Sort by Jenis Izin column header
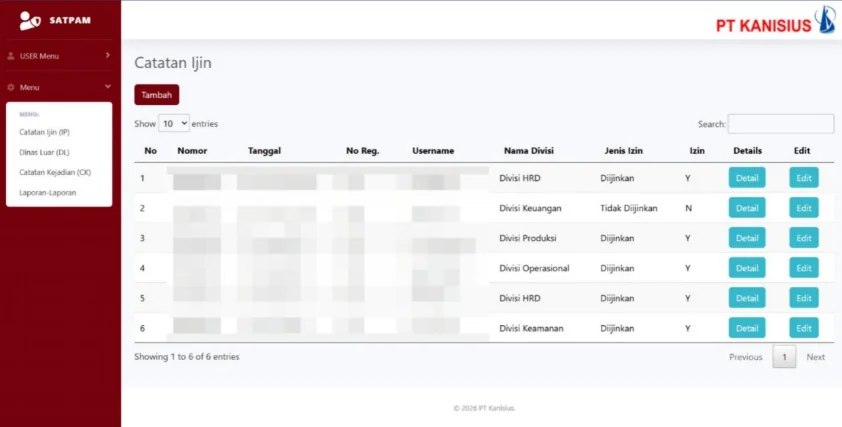The width and height of the screenshot is (842, 427). click(624, 151)
